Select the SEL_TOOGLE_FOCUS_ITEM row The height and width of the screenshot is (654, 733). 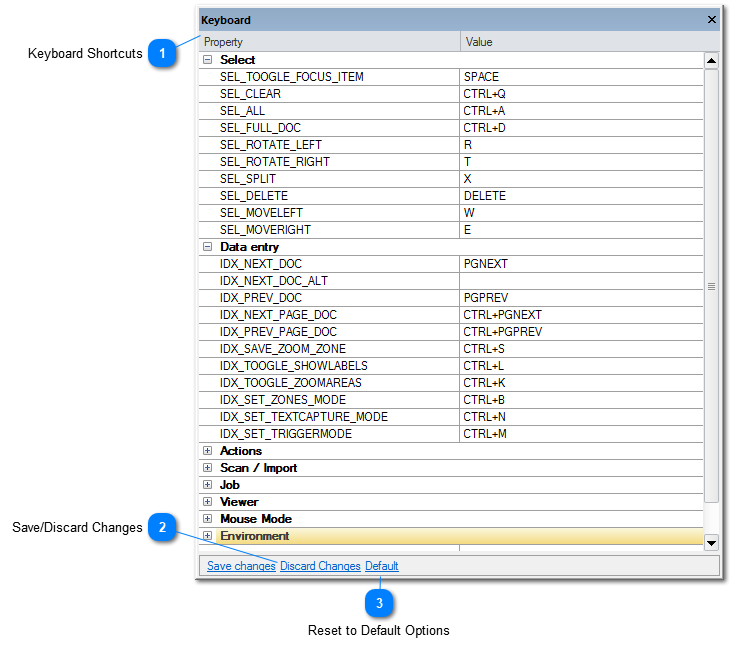coord(451,77)
